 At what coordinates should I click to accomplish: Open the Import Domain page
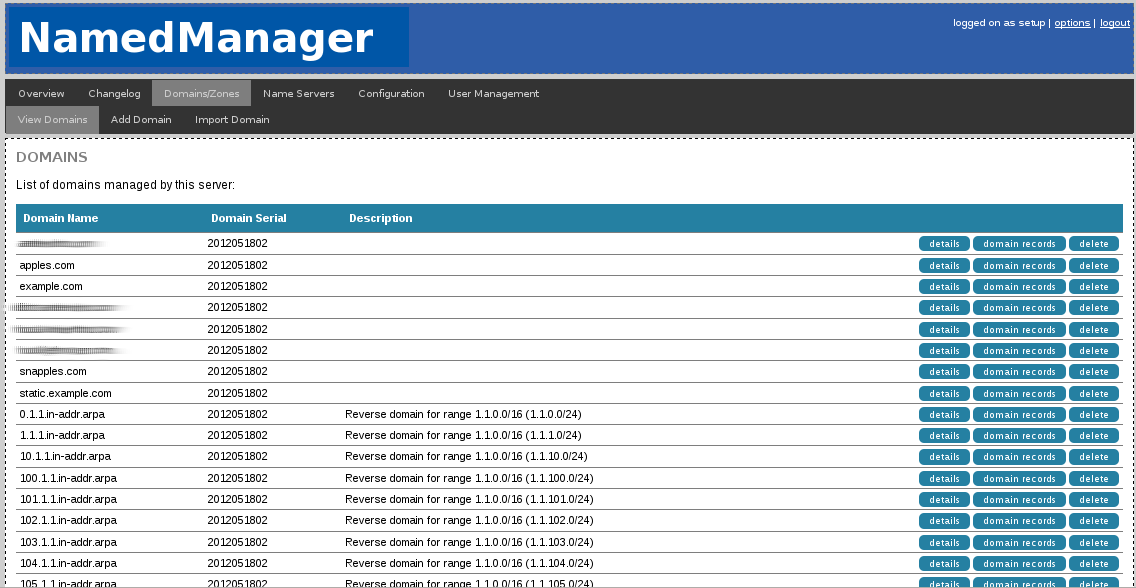click(x=232, y=119)
